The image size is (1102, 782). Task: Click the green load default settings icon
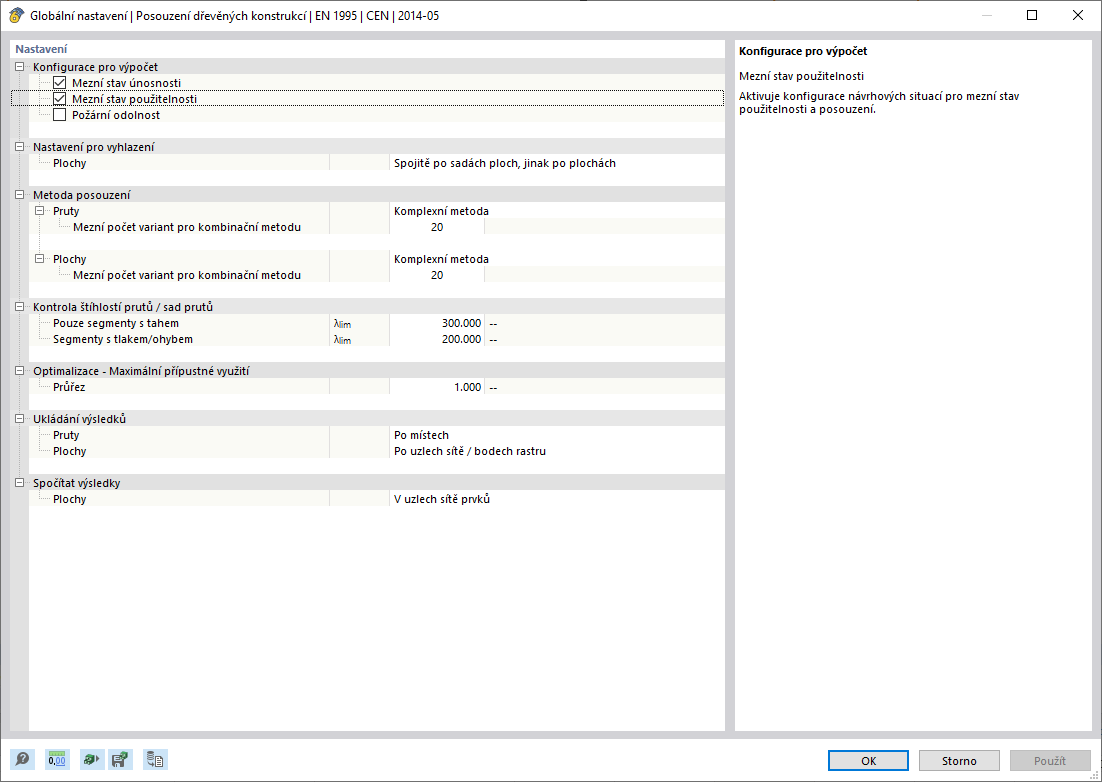coord(91,760)
